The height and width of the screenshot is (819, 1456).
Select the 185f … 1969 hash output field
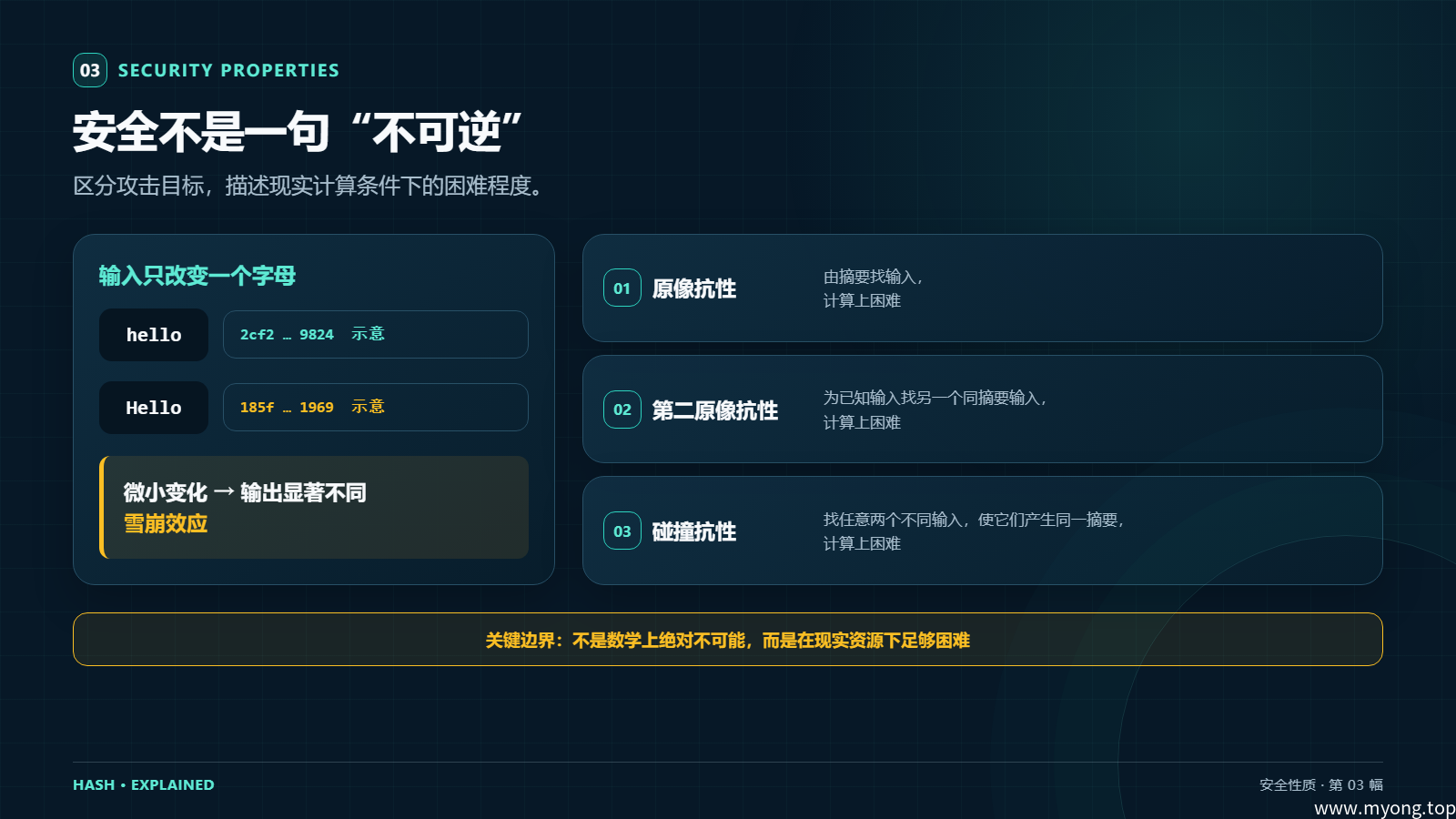[x=376, y=408]
